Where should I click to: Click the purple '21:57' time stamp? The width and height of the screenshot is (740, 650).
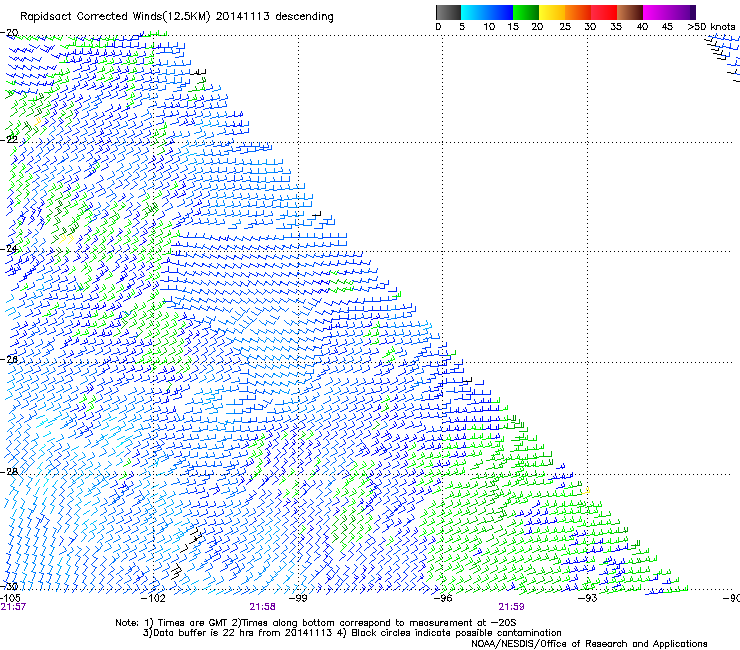[13, 607]
